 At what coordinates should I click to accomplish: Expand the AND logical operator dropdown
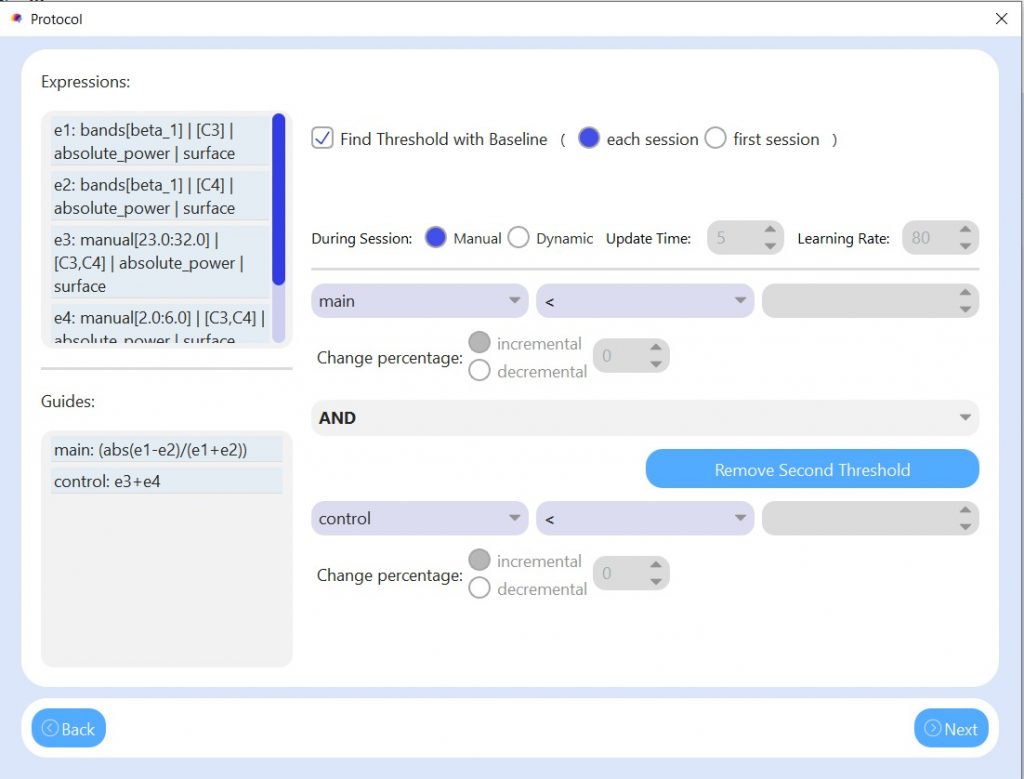coord(645,418)
